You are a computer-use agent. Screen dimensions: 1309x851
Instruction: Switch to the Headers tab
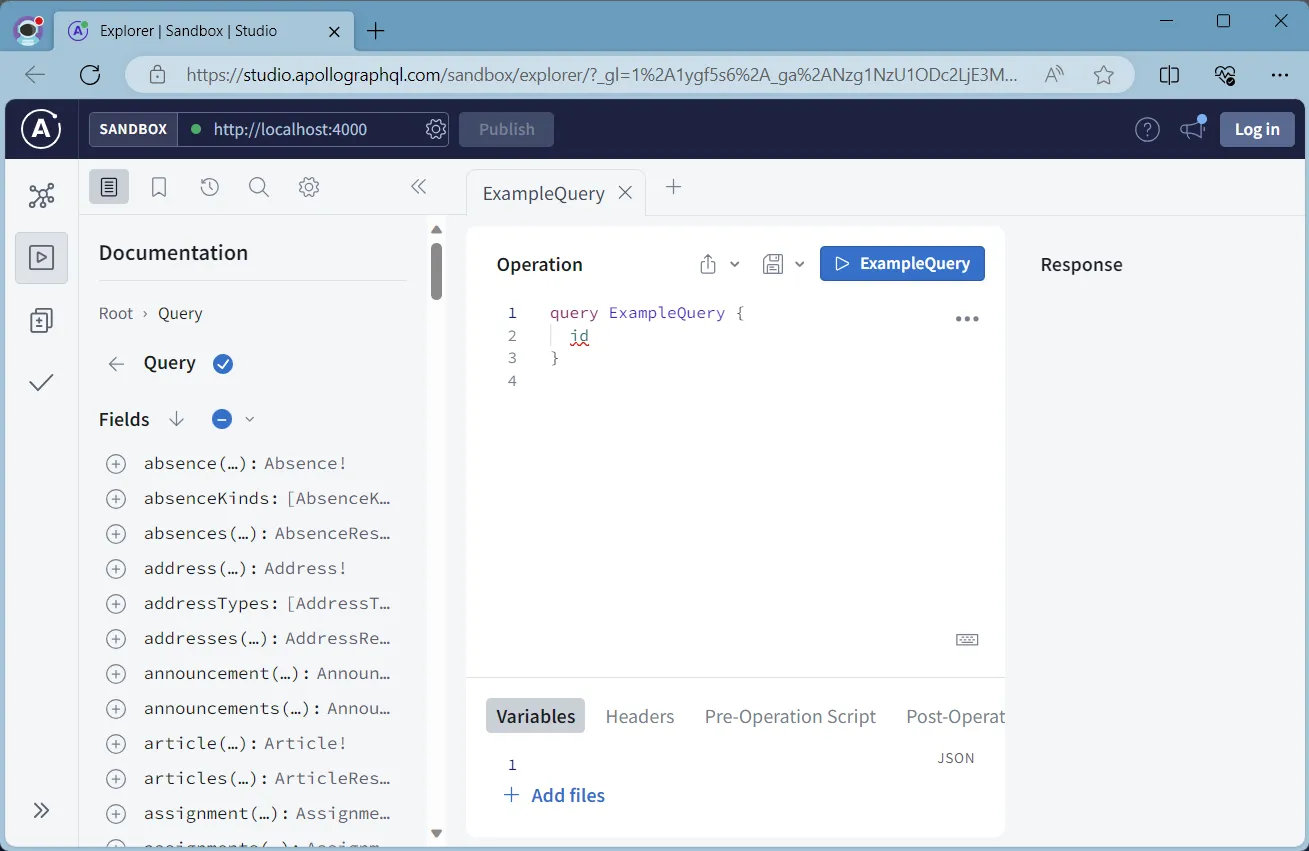click(x=640, y=716)
